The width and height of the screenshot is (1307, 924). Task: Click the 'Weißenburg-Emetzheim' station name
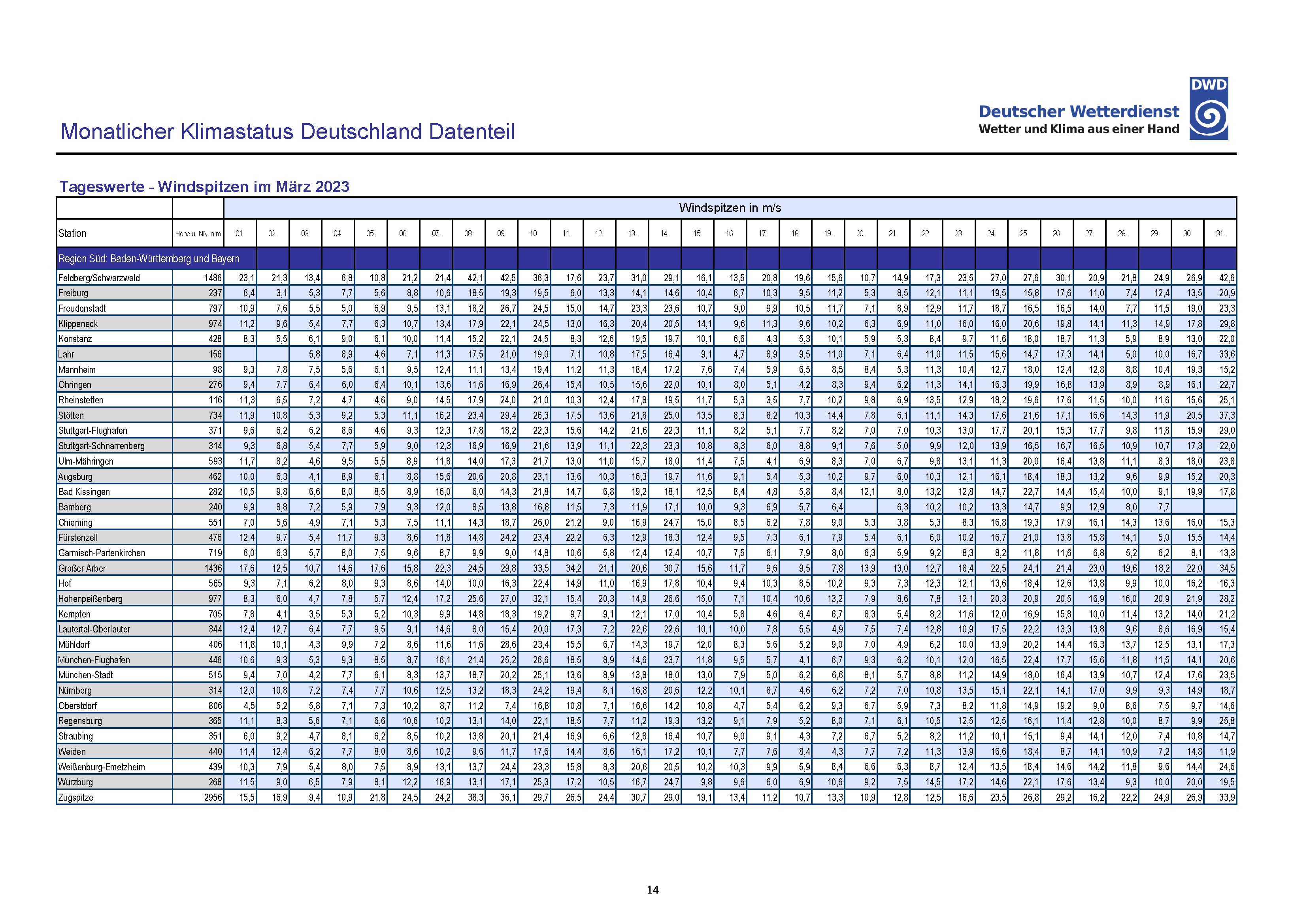102,767
